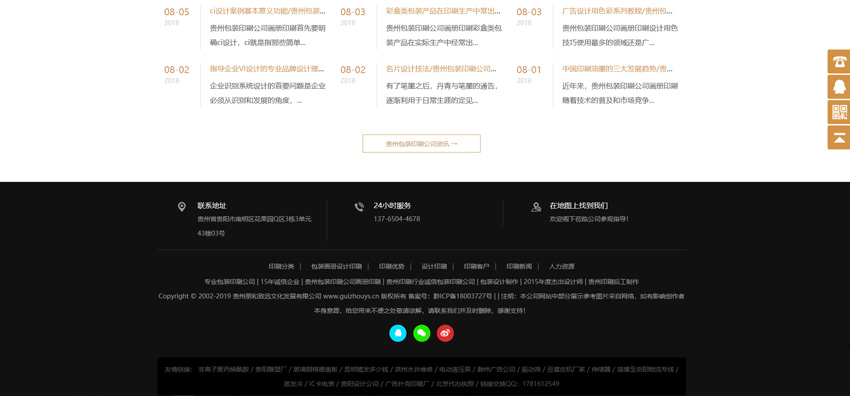
Task: Open article '彩盒类包装产品在印刷生产中常出...'
Action: (443, 11)
